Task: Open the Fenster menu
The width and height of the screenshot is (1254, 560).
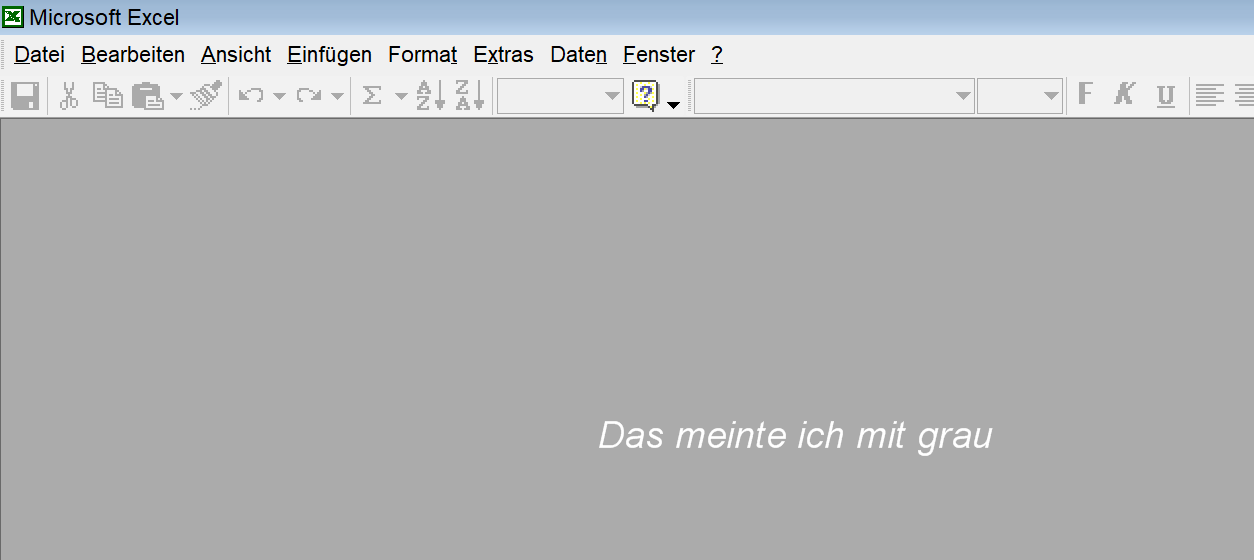Action: point(659,55)
